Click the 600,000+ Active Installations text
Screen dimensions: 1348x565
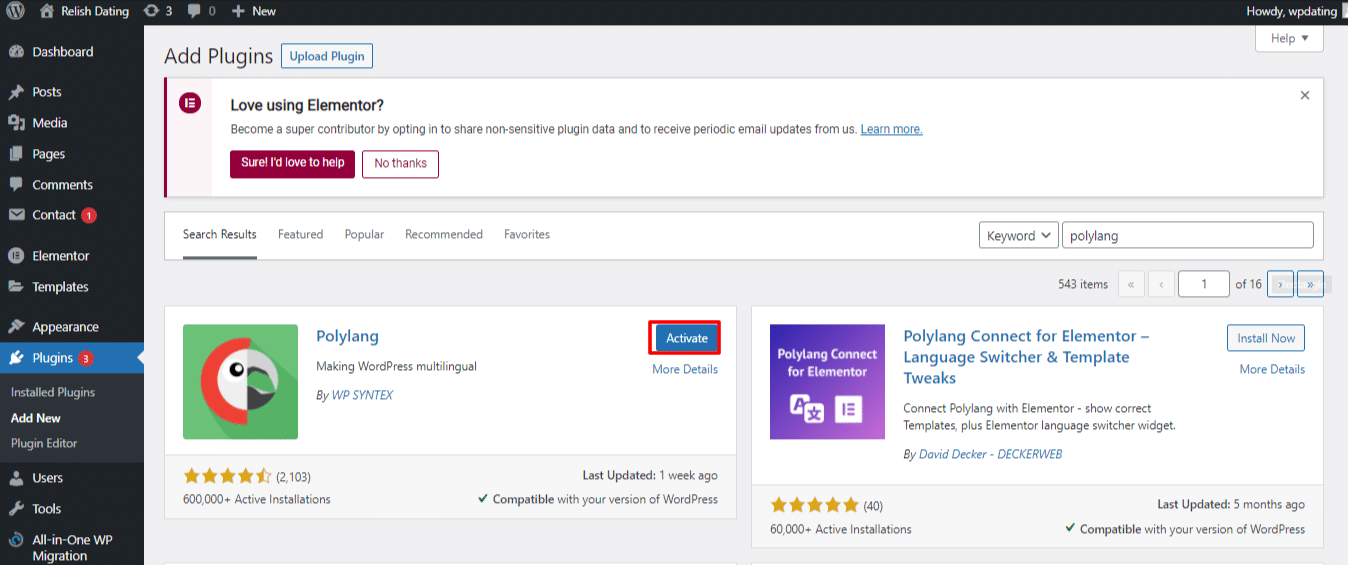(257, 499)
